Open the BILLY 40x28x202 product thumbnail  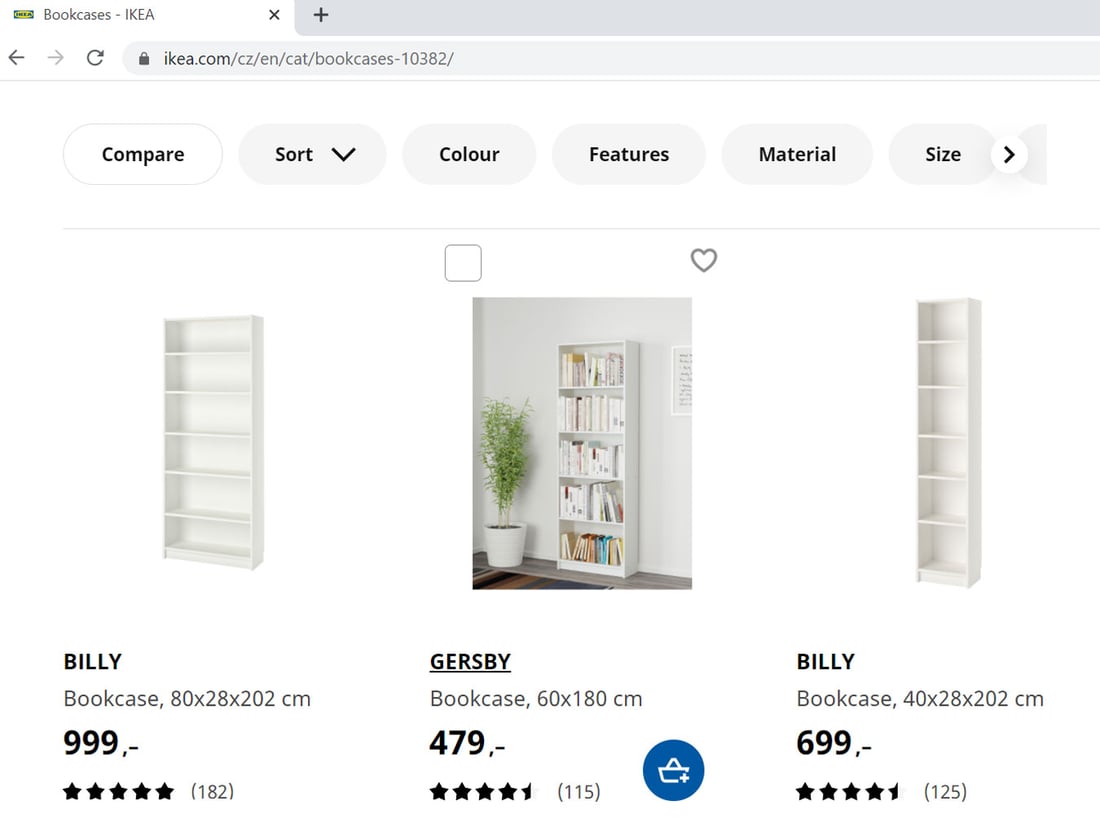coord(948,442)
